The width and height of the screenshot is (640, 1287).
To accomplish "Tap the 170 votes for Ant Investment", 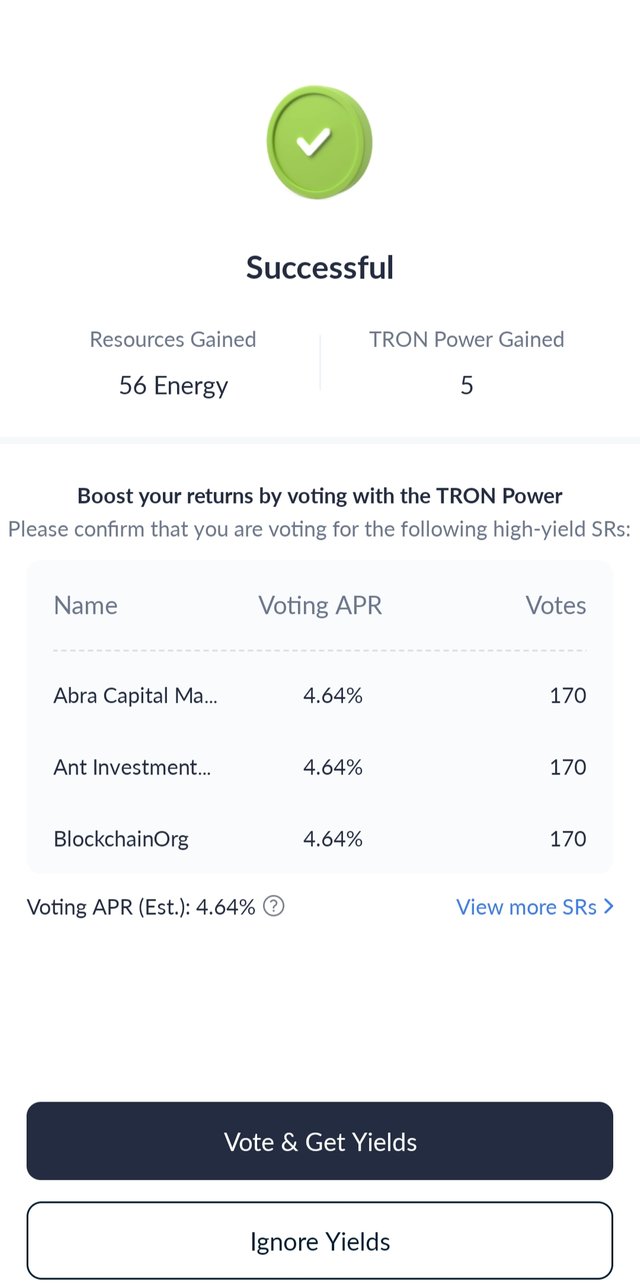I will point(568,767).
